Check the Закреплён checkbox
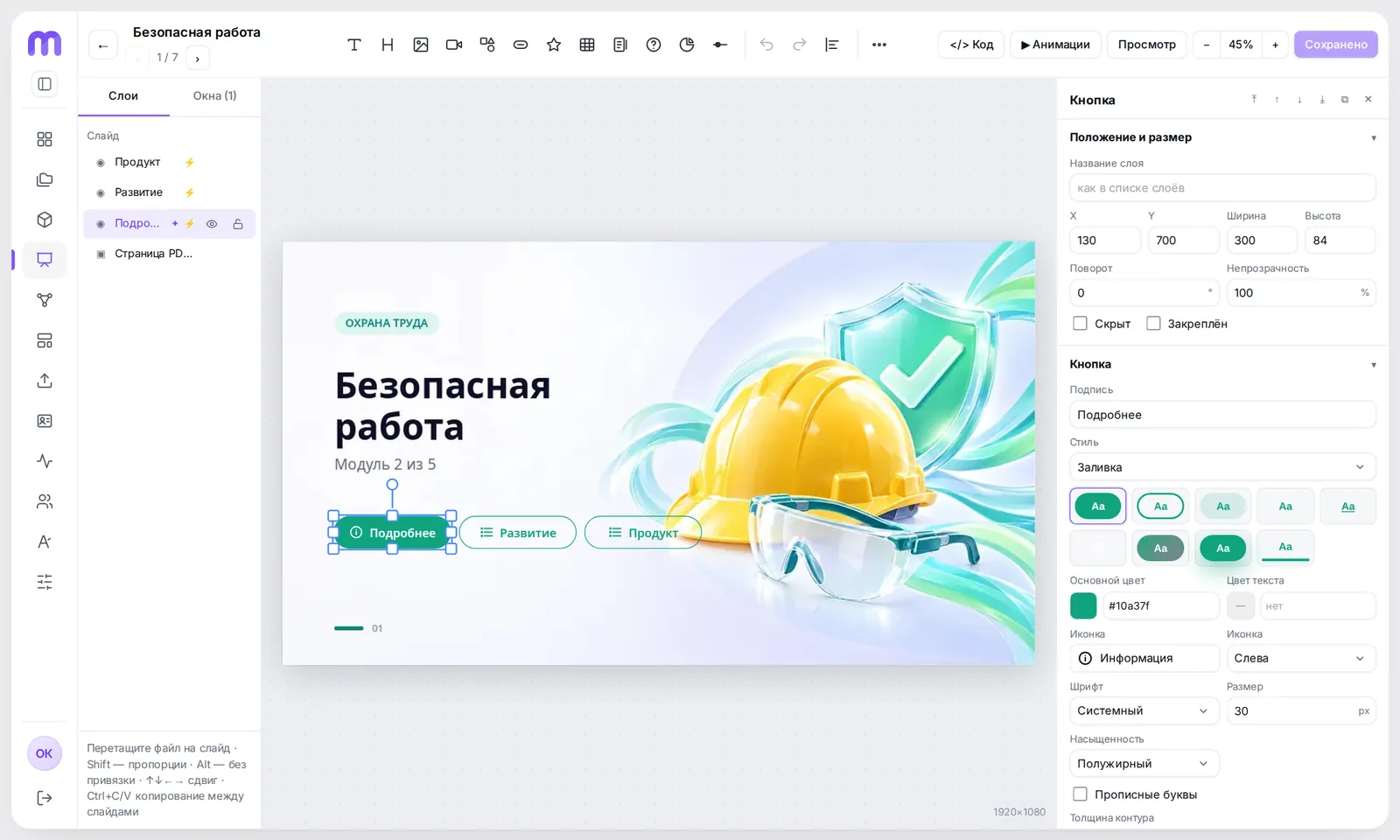The image size is (1400, 840). point(1154,324)
